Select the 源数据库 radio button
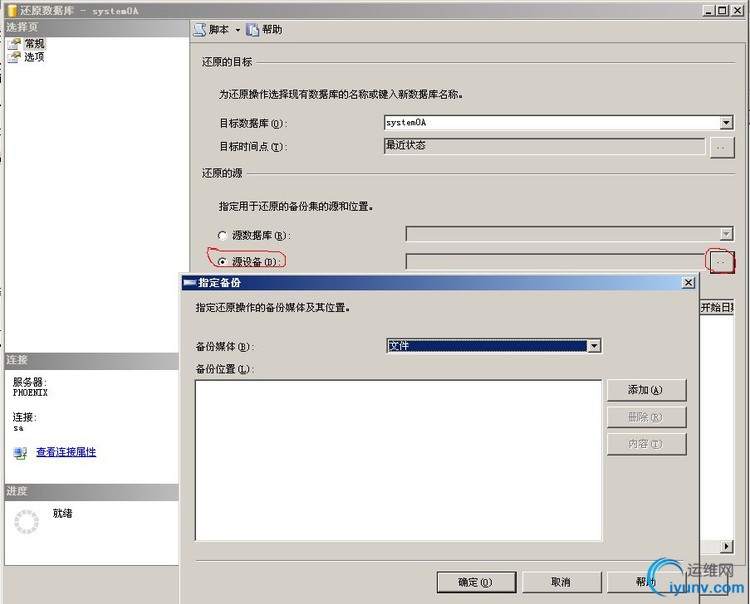Image resolution: width=750 pixels, height=604 pixels. 222,235
